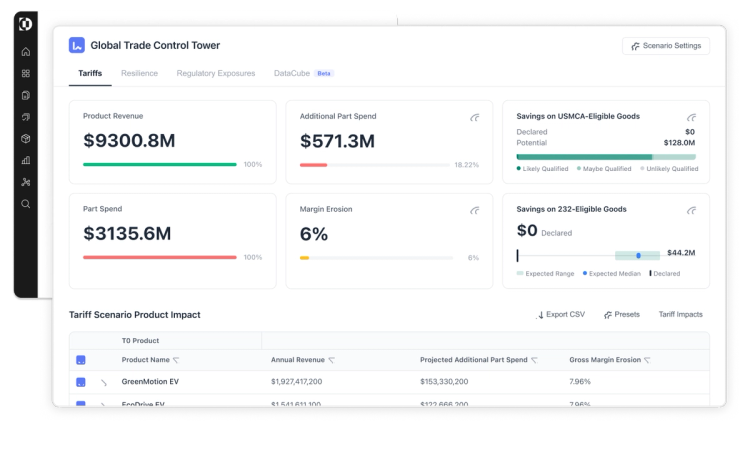750x450 pixels.
Task: Click the USMCA qualification bar
Action: coord(606,157)
